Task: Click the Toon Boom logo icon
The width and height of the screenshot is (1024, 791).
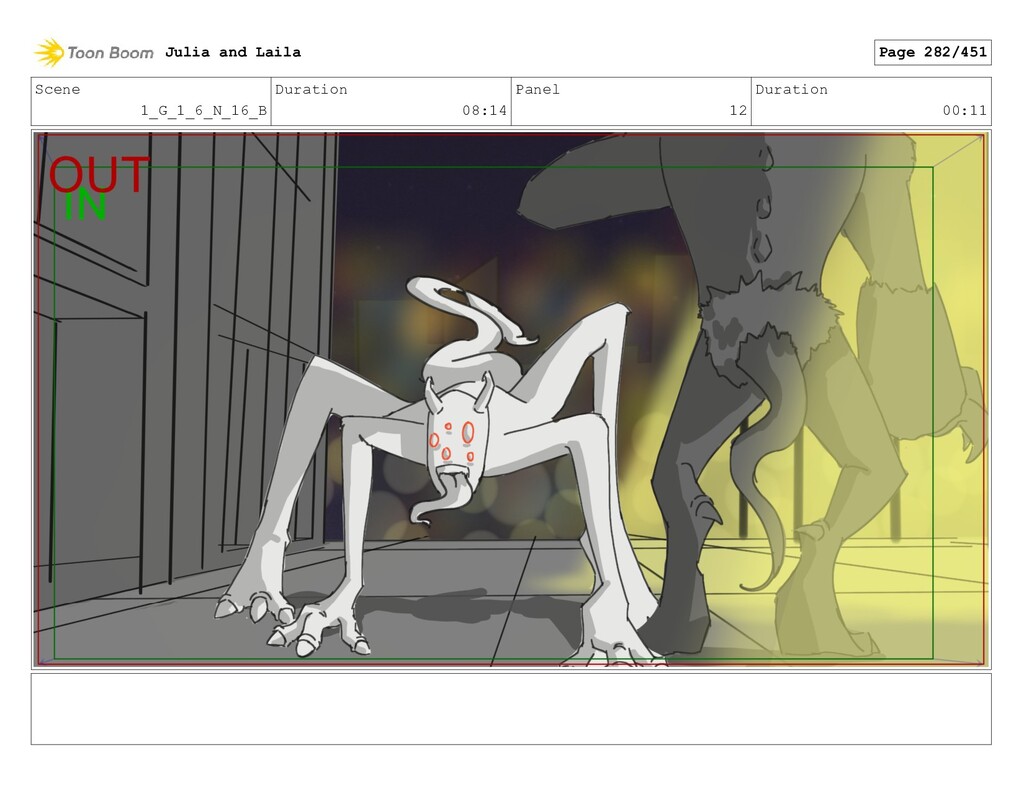Action: point(49,52)
